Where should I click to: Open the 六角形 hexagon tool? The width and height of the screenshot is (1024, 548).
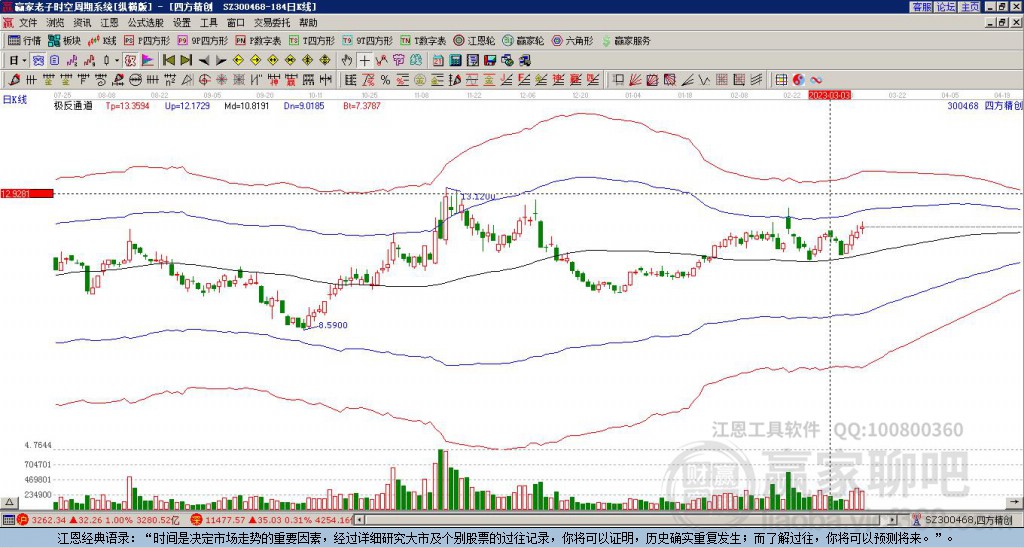point(573,40)
